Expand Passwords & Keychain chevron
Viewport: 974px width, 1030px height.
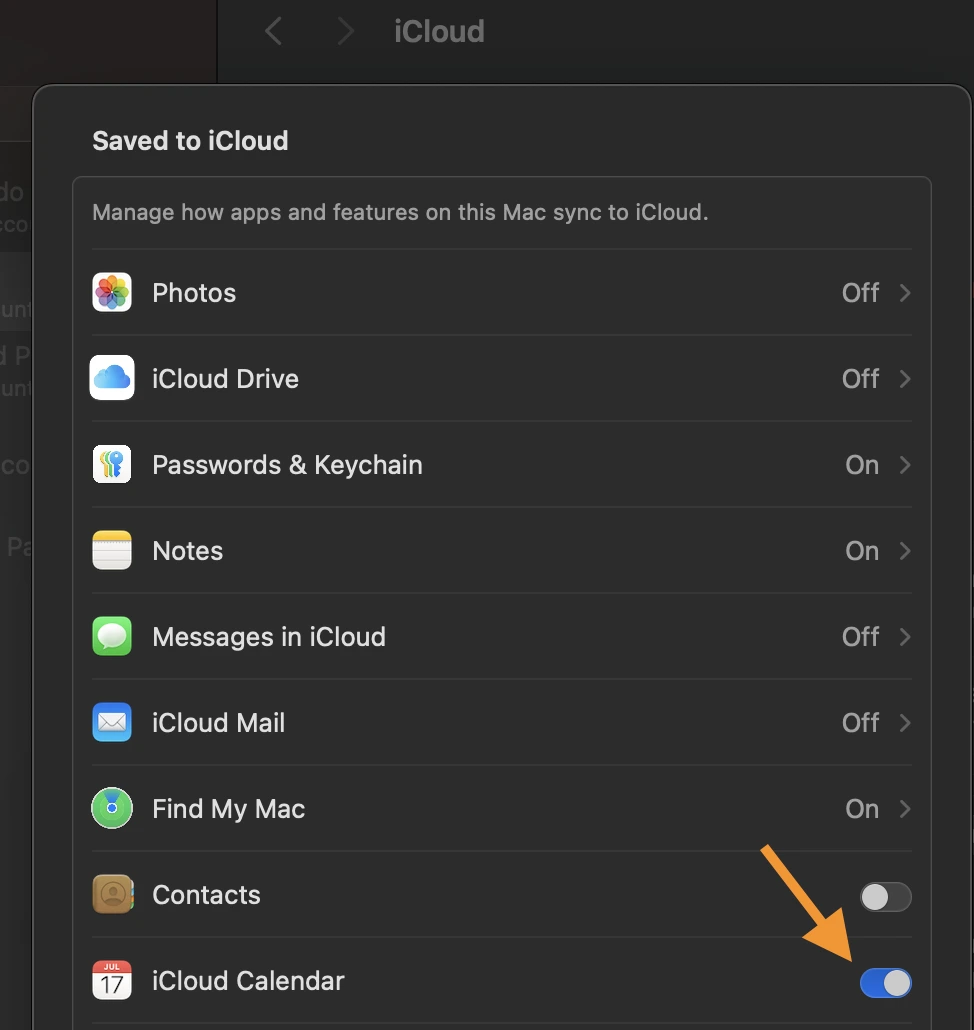click(904, 464)
